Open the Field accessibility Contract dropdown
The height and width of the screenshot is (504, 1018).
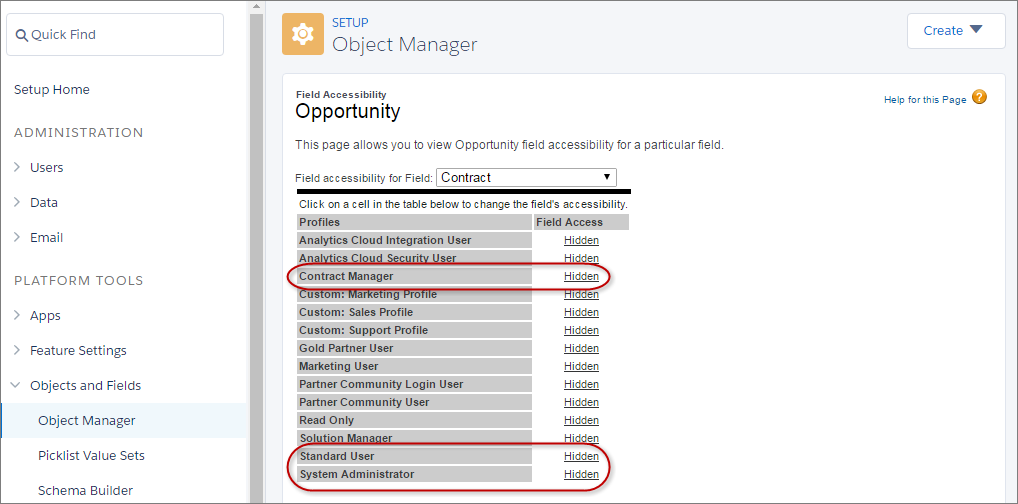tap(527, 177)
